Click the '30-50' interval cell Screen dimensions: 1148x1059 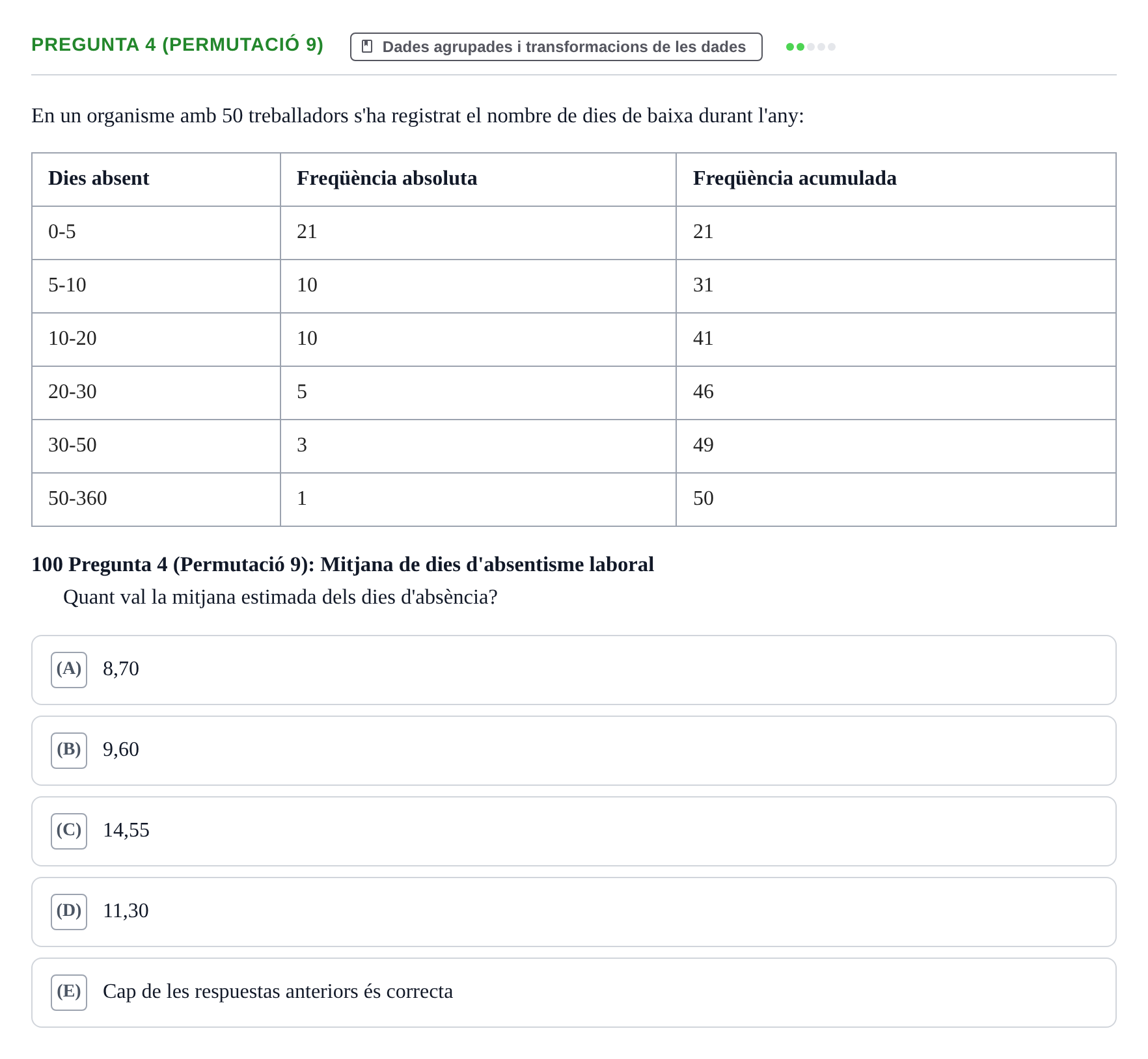click(x=156, y=446)
